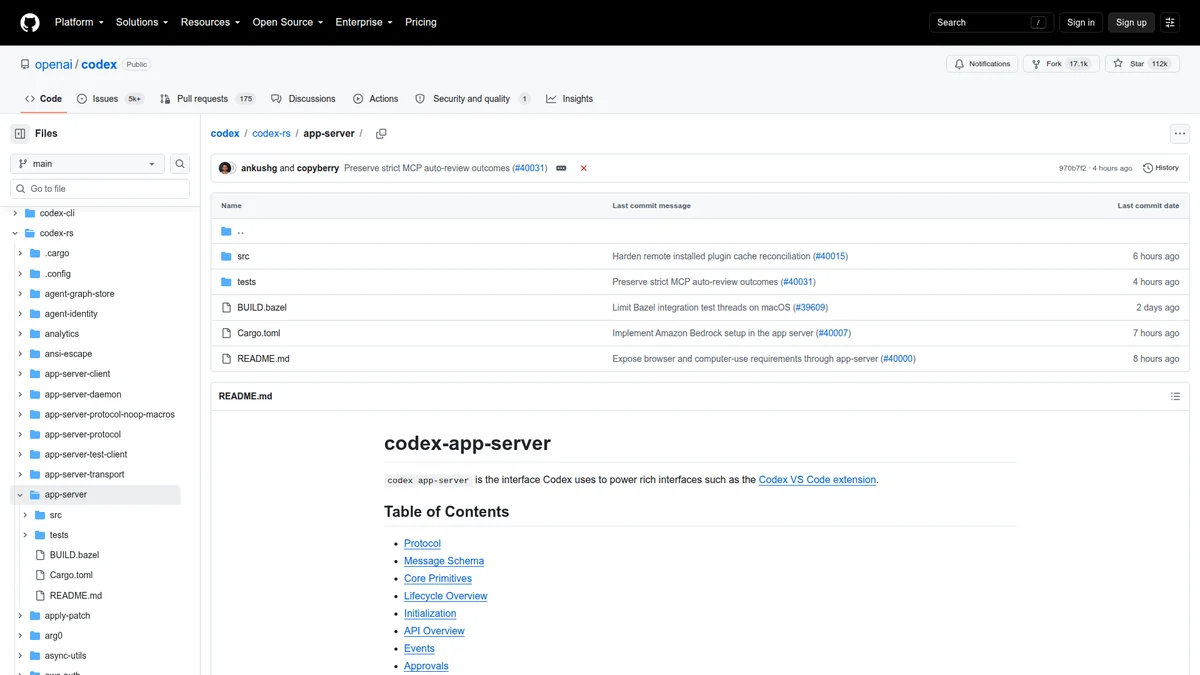
Task: Click the top search box
Action: (990, 22)
